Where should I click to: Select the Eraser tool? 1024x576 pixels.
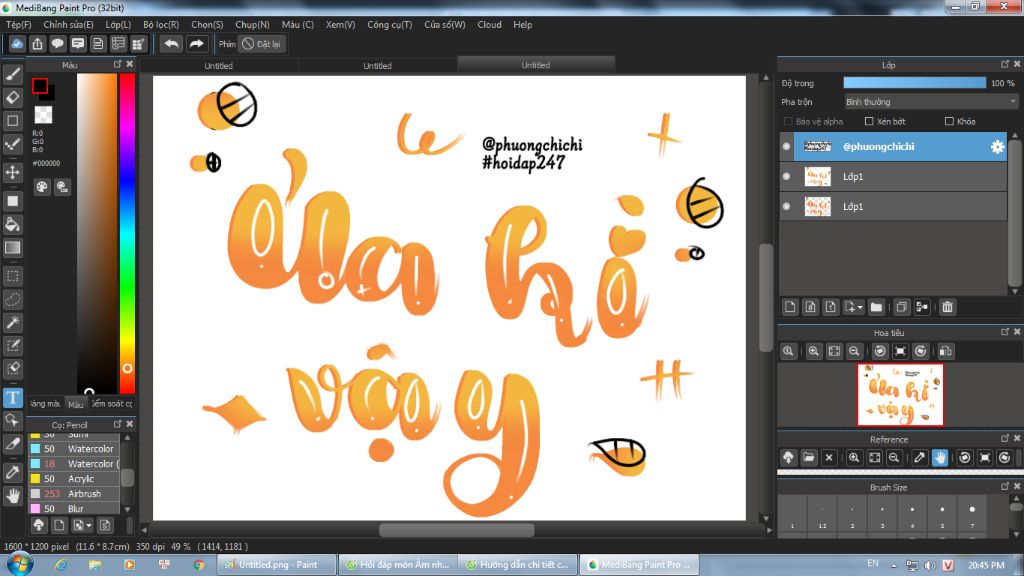[12, 97]
